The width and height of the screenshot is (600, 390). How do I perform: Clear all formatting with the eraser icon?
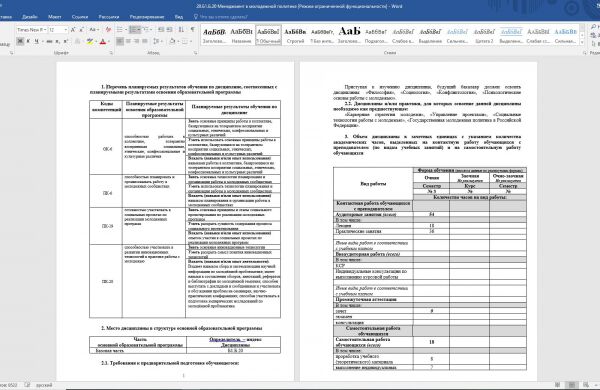pyautogui.click(x=108, y=29)
